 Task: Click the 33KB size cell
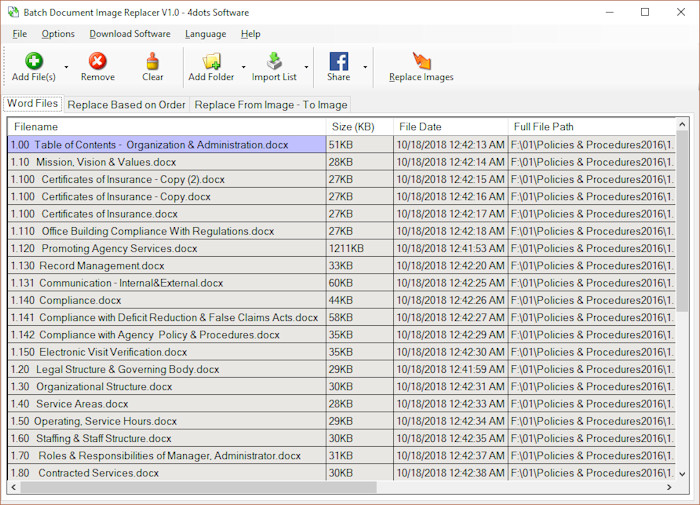pos(360,266)
